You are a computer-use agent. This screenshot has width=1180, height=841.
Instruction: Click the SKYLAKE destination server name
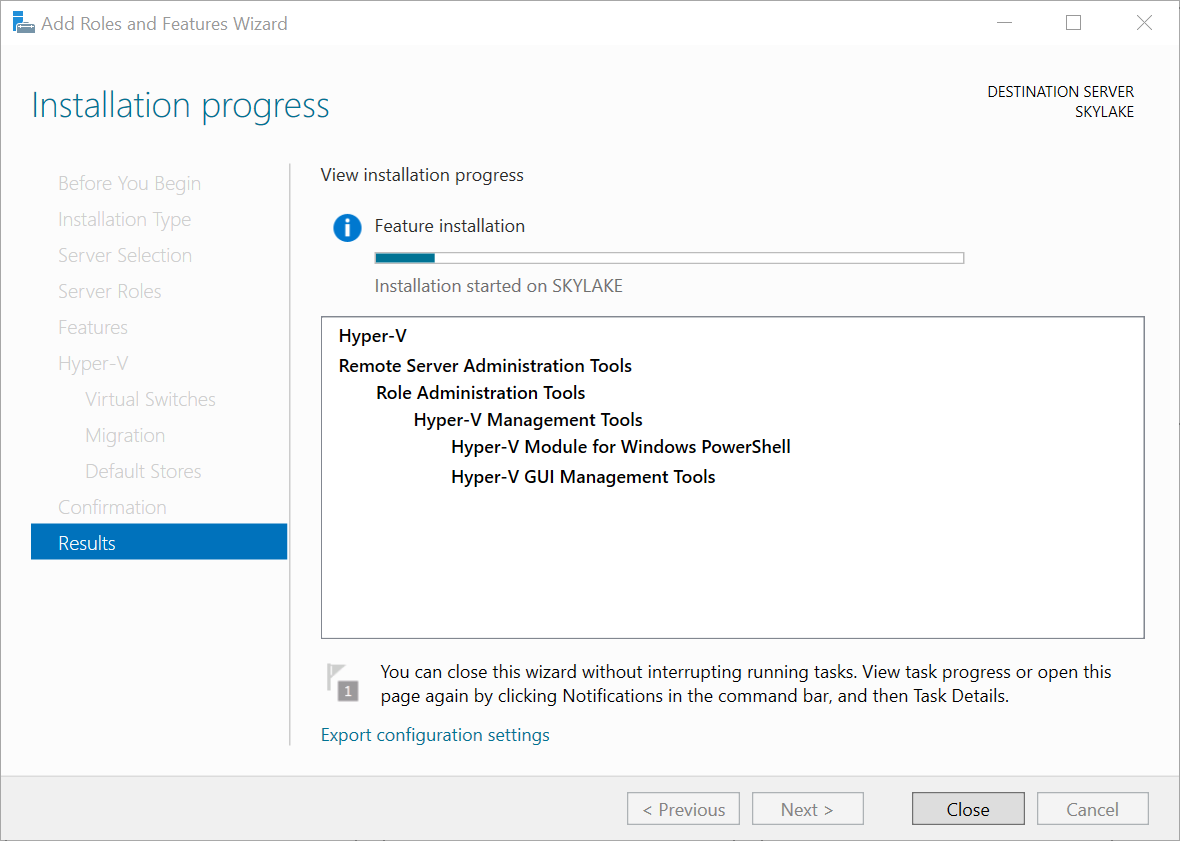tap(1104, 112)
